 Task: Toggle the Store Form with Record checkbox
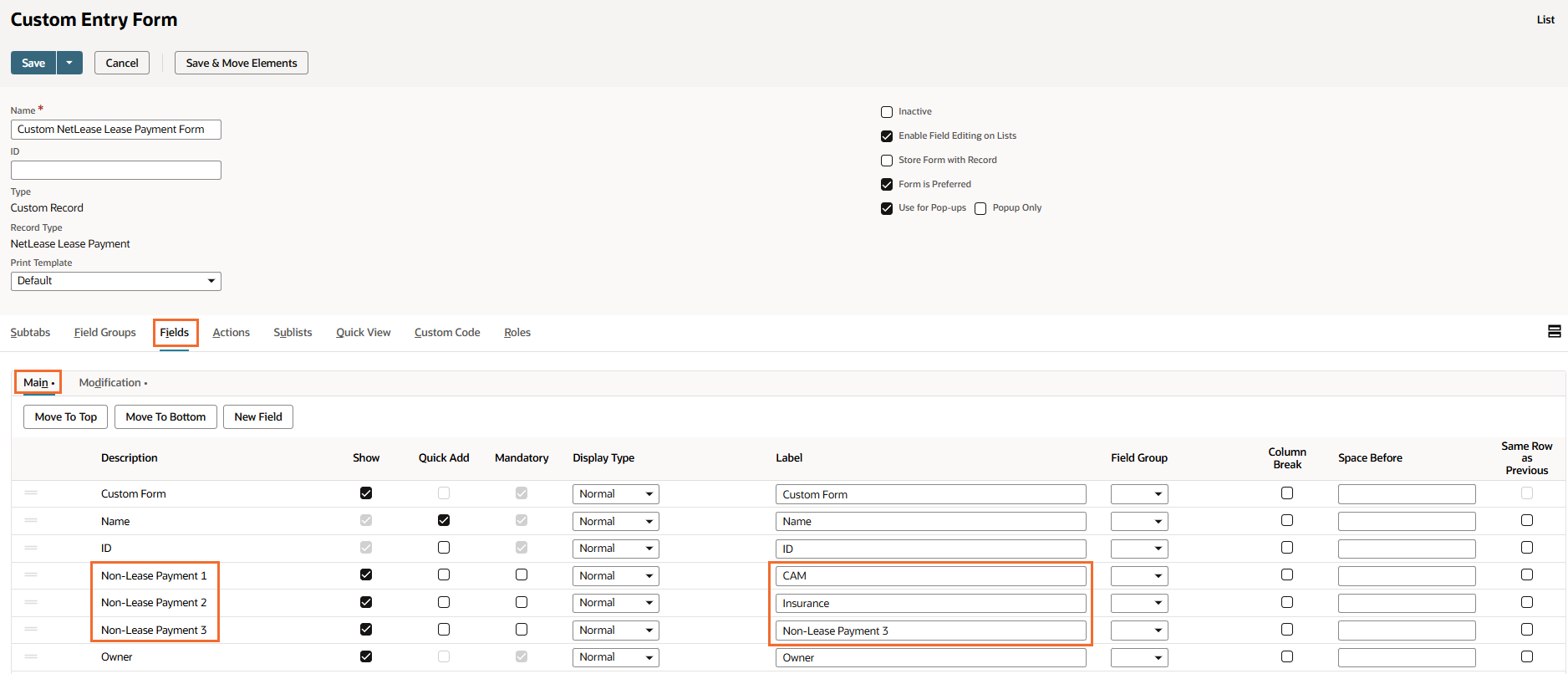pyautogui.click(x=887, y=161)
